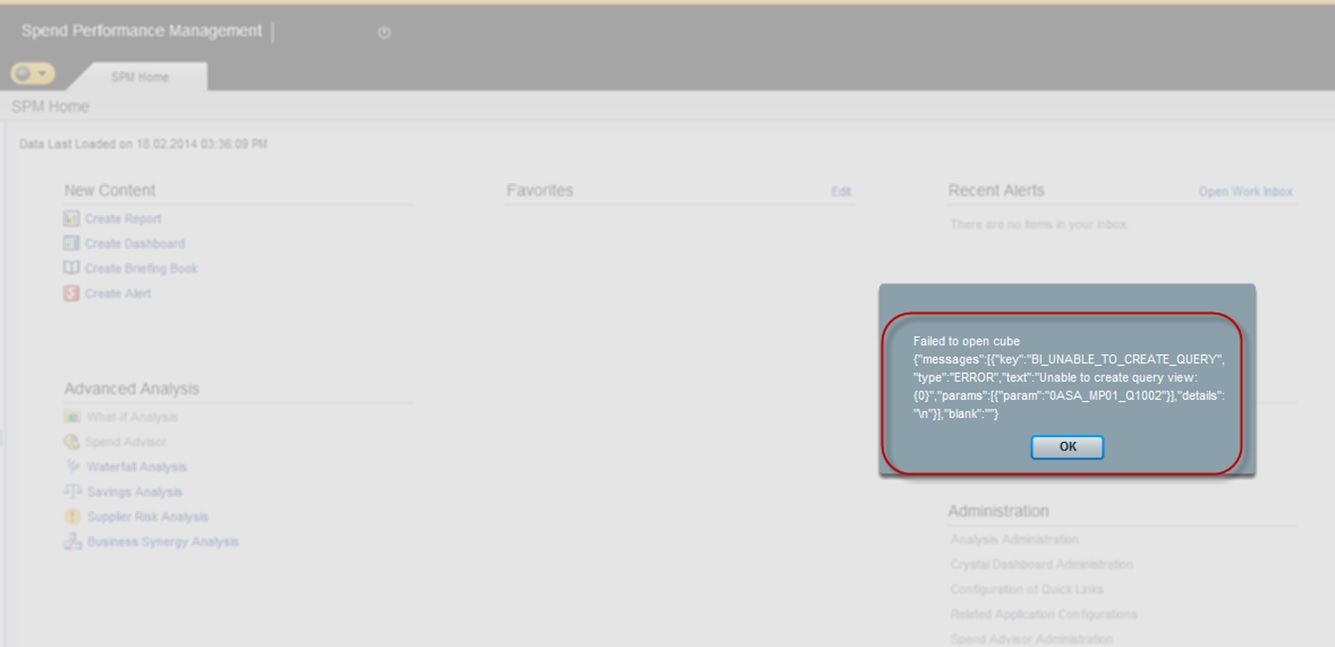Click the Data Last Loaded timestamp text
1335x647 pixels.
[x=143, y=144]
